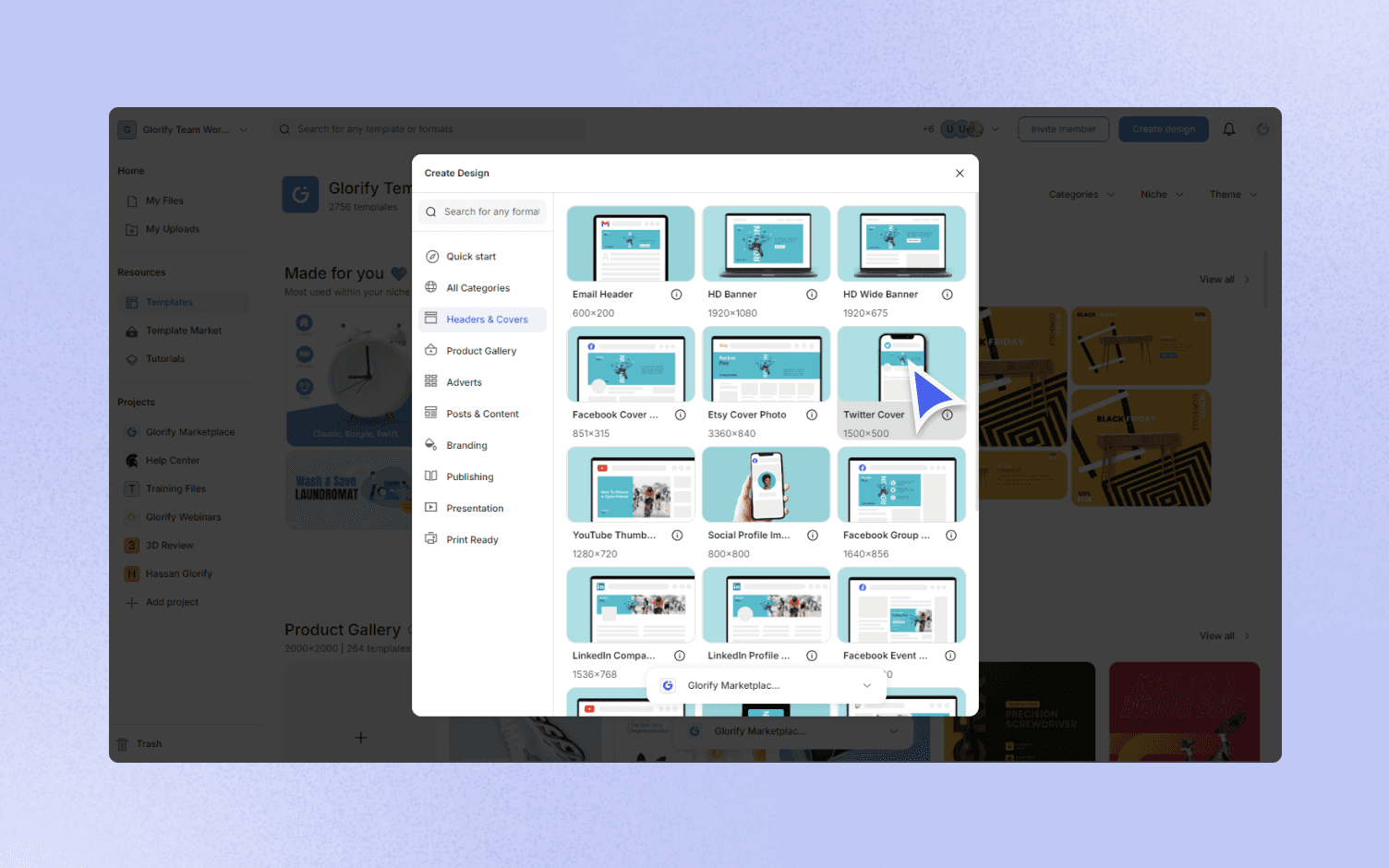Select Quick start in dialog sidebar
1389x868 pixels.
482,257
